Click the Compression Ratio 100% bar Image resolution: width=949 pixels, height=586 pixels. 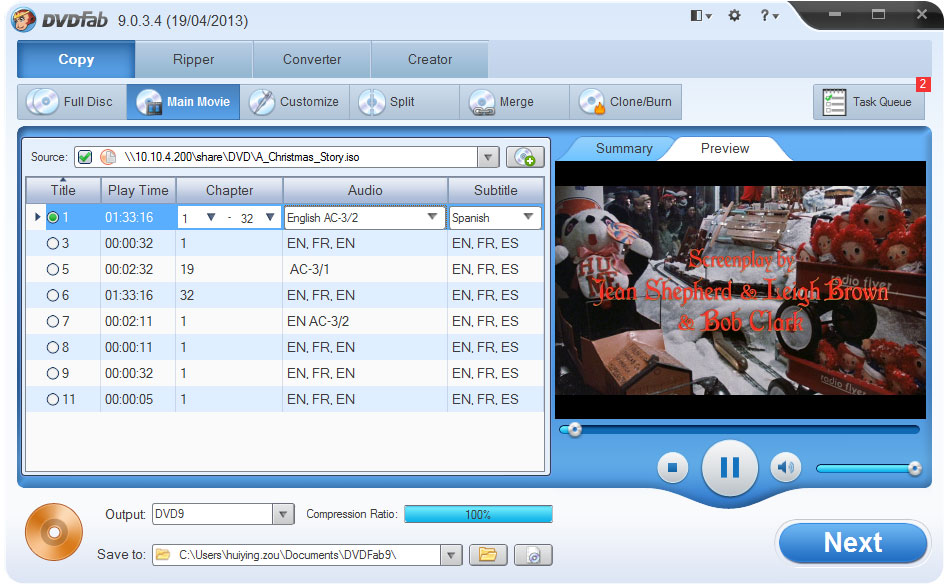click(478, 515)
